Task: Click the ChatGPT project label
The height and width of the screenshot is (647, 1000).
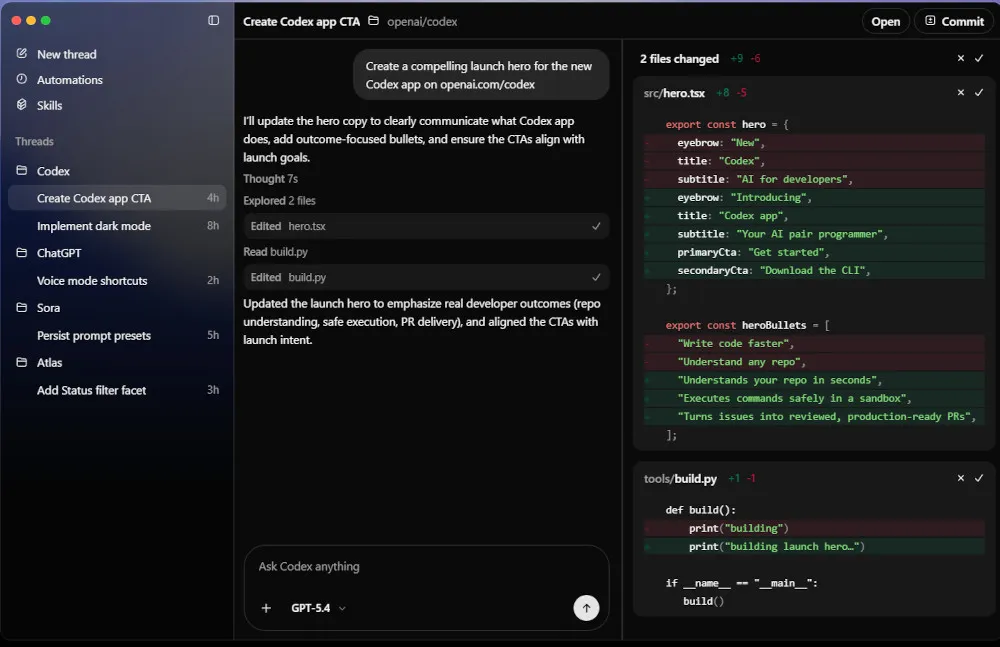Action: 59,253
